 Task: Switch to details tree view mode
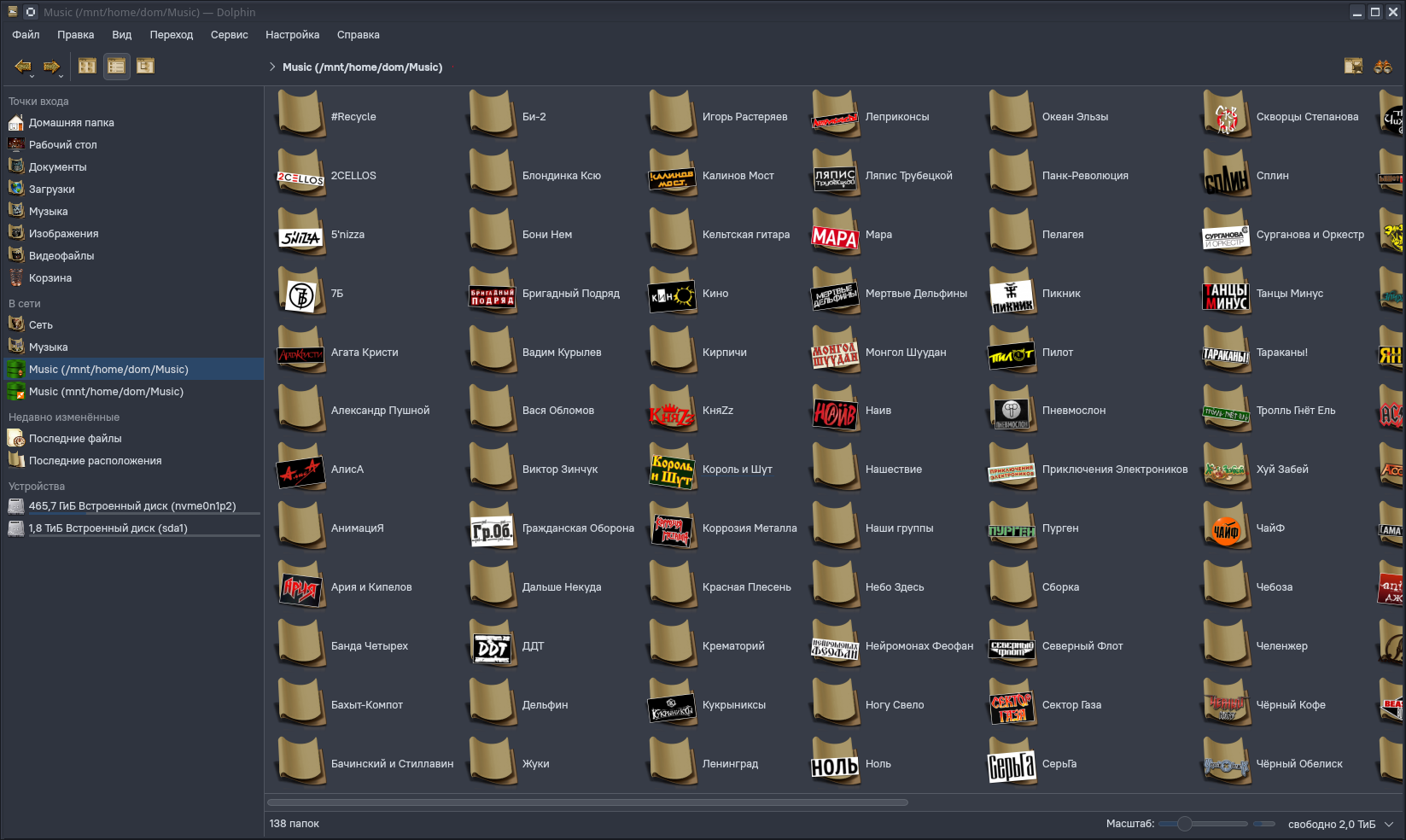pyautogui.click(x=146, y=66)
